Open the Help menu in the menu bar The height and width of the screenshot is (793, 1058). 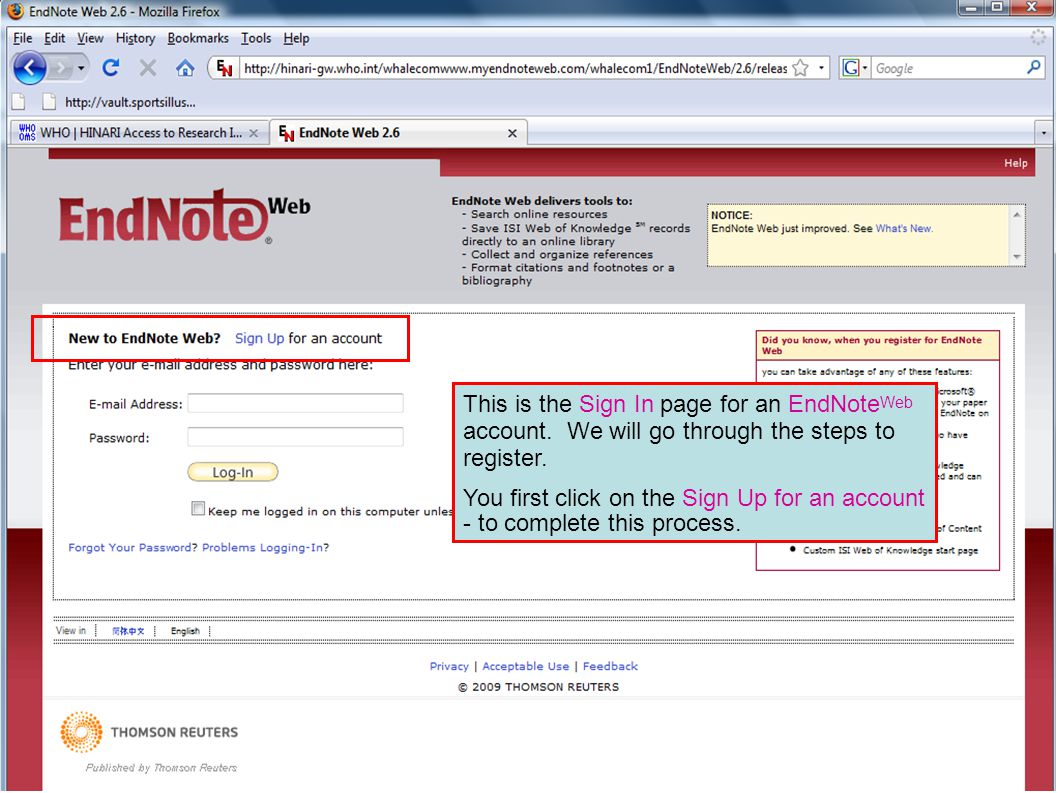pos(296,38)
